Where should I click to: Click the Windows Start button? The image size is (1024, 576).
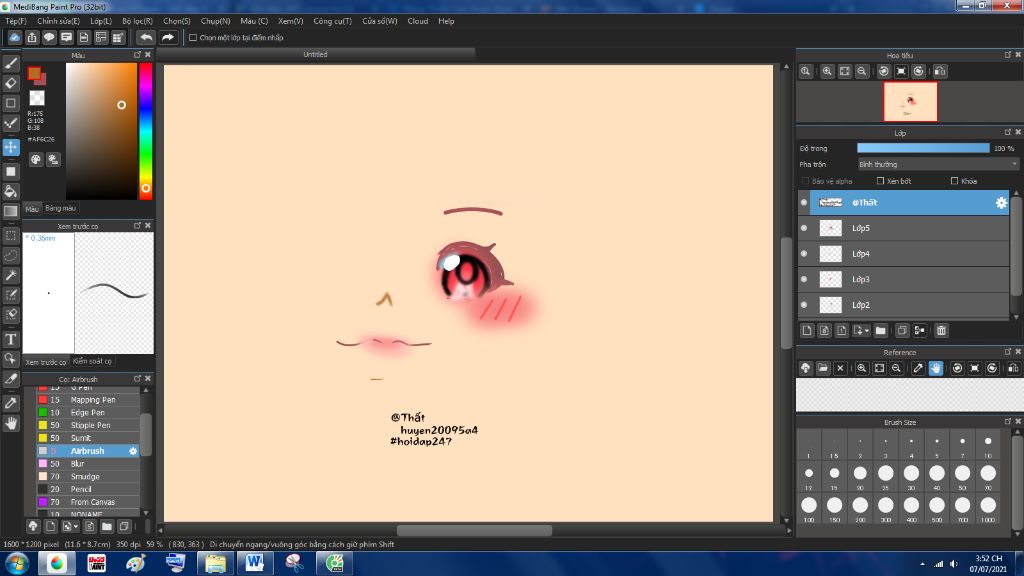coord(16,563)
